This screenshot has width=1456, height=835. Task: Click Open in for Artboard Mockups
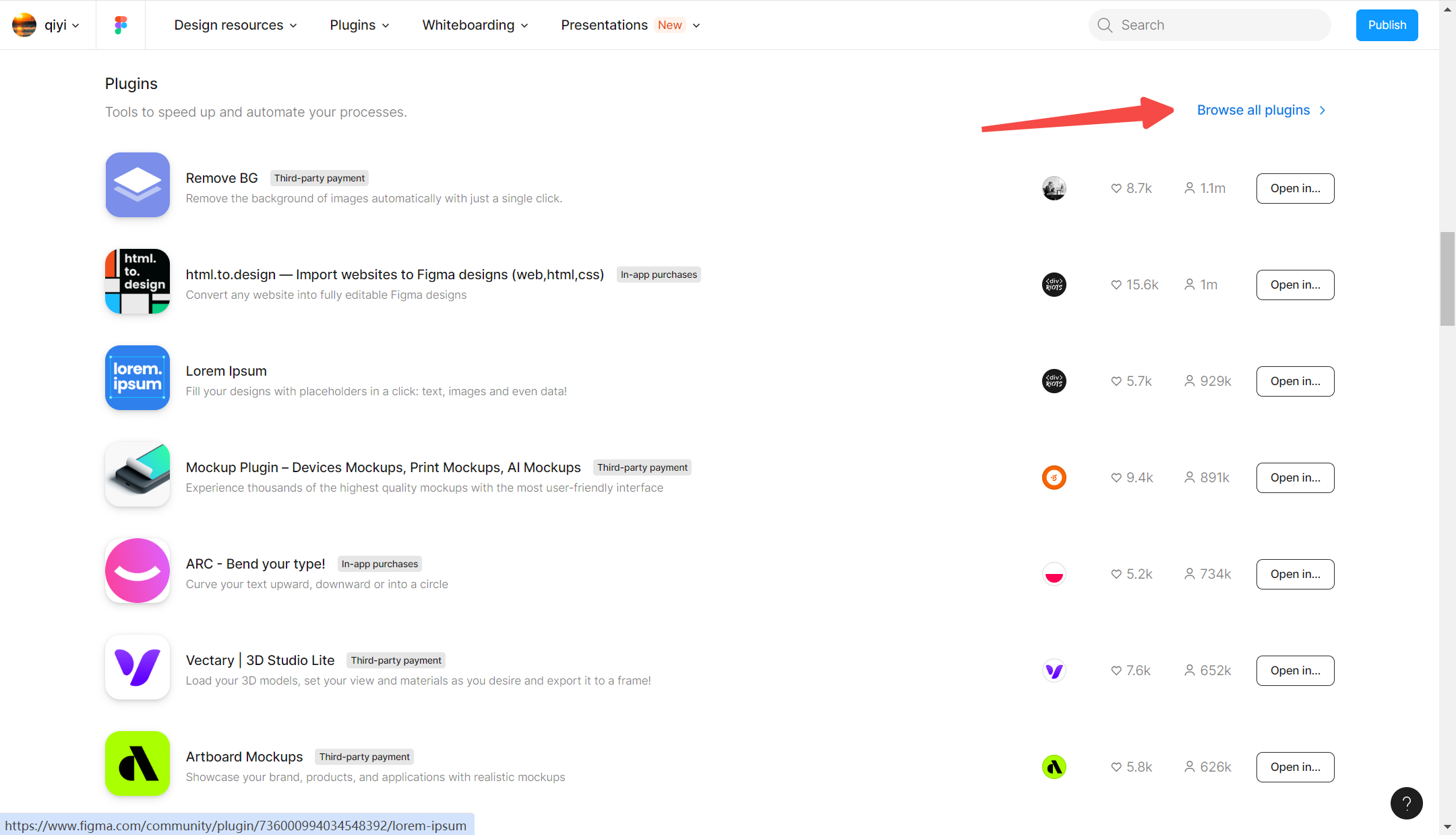1295,767
